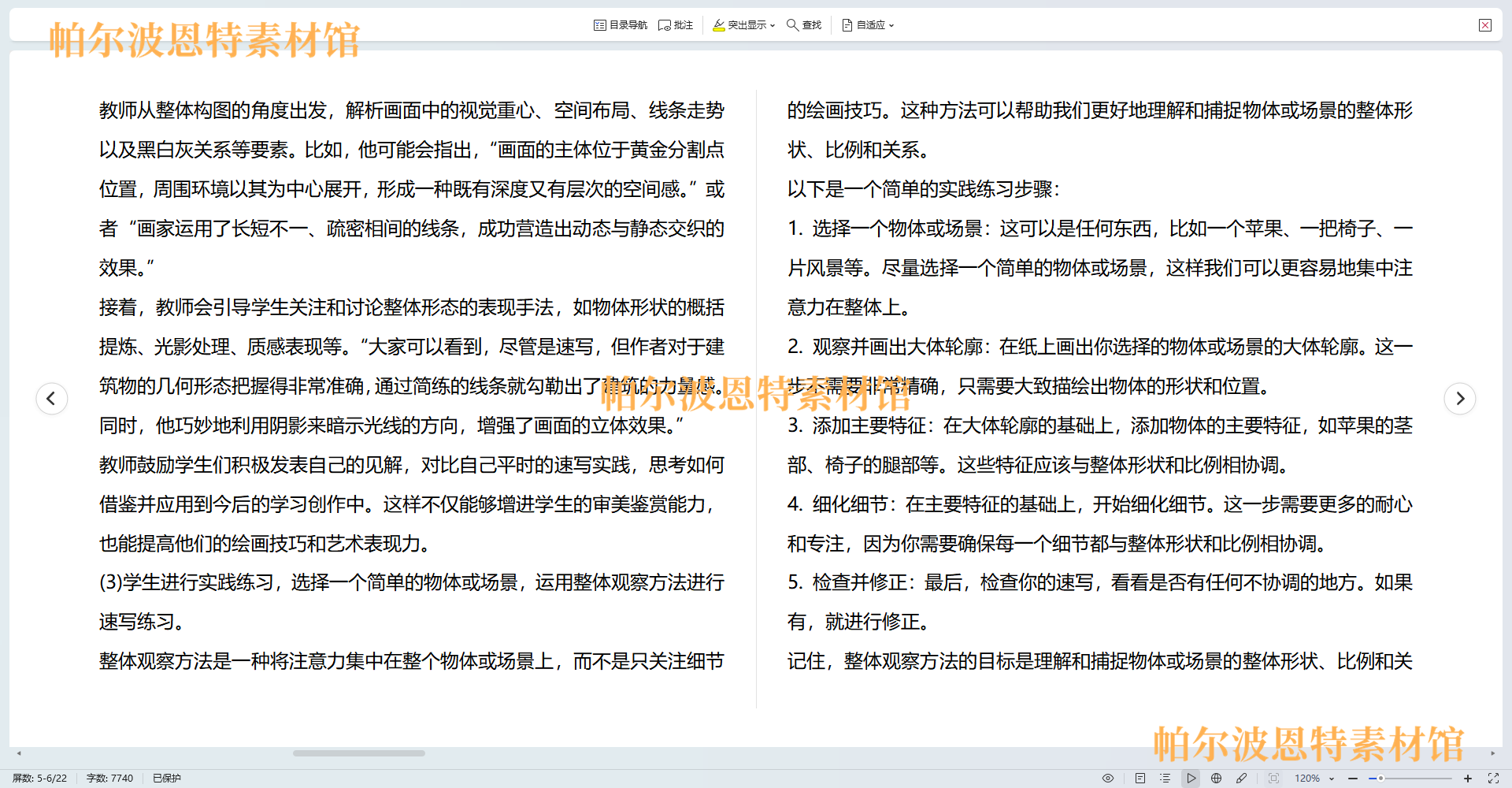
Task: Click the fit-page frame icon
Action: [x=1274, y=779]
